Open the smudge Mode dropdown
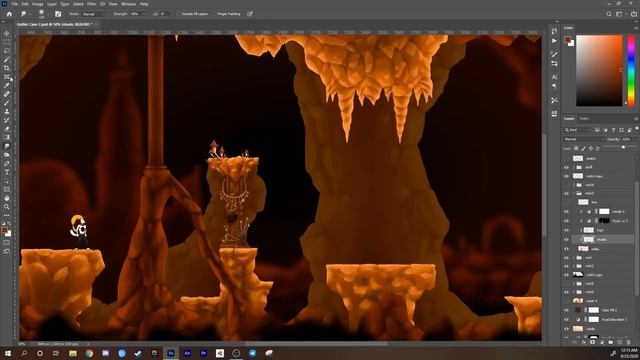640x360 pixels. [94, 14]
